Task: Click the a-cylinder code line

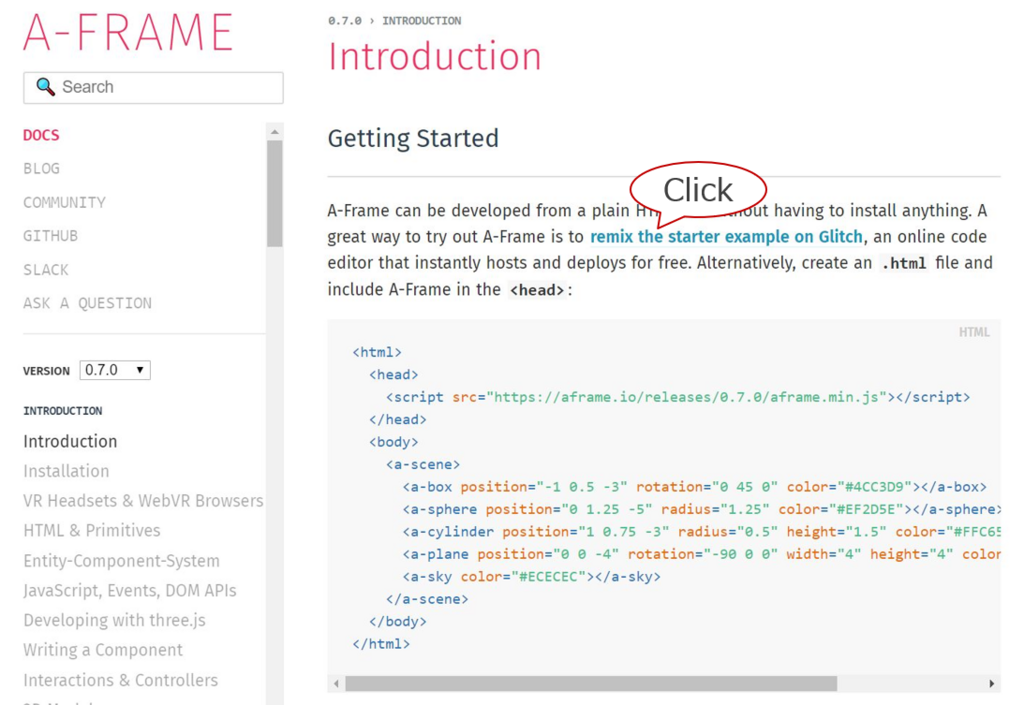Action: tap(701, 531)
